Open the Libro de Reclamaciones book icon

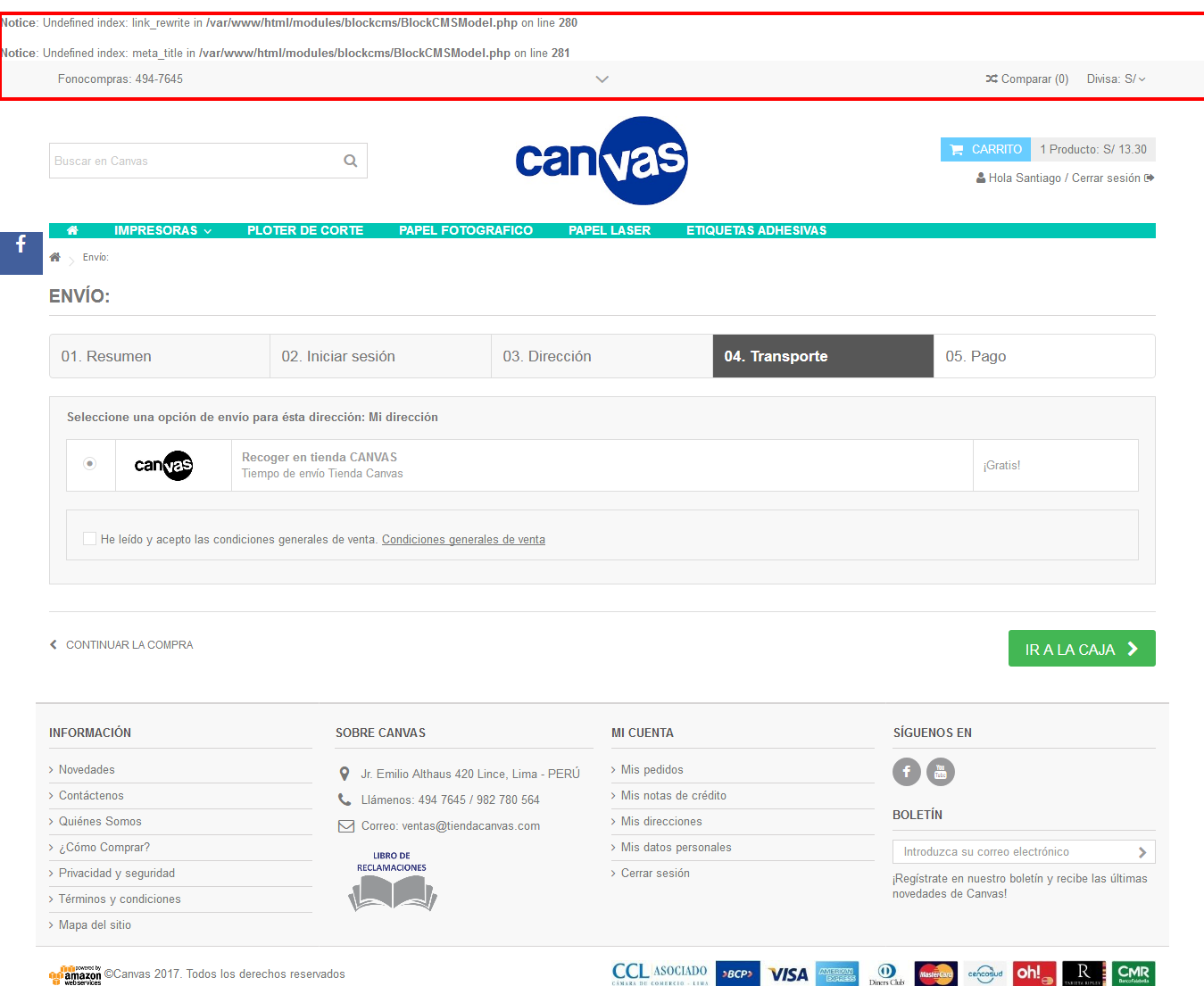[x=392, y=881]
